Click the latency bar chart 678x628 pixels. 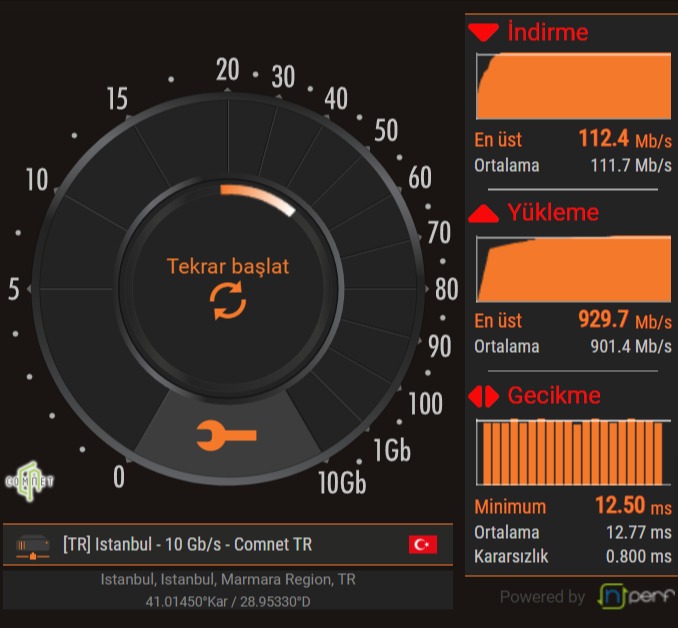pyautogui.click(x=573, y=452)
